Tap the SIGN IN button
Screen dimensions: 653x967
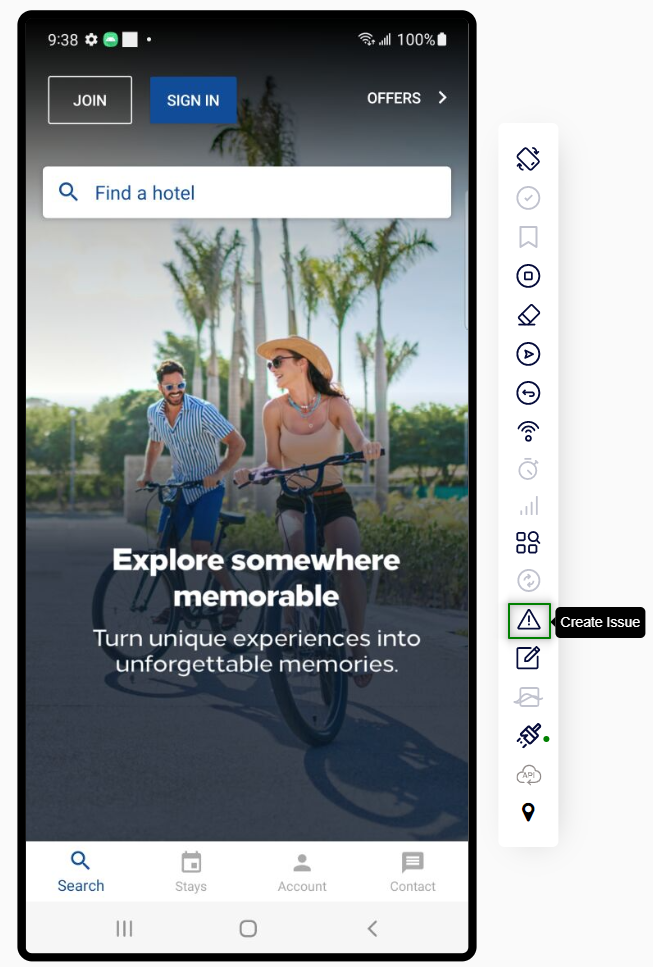pos(193,100)
